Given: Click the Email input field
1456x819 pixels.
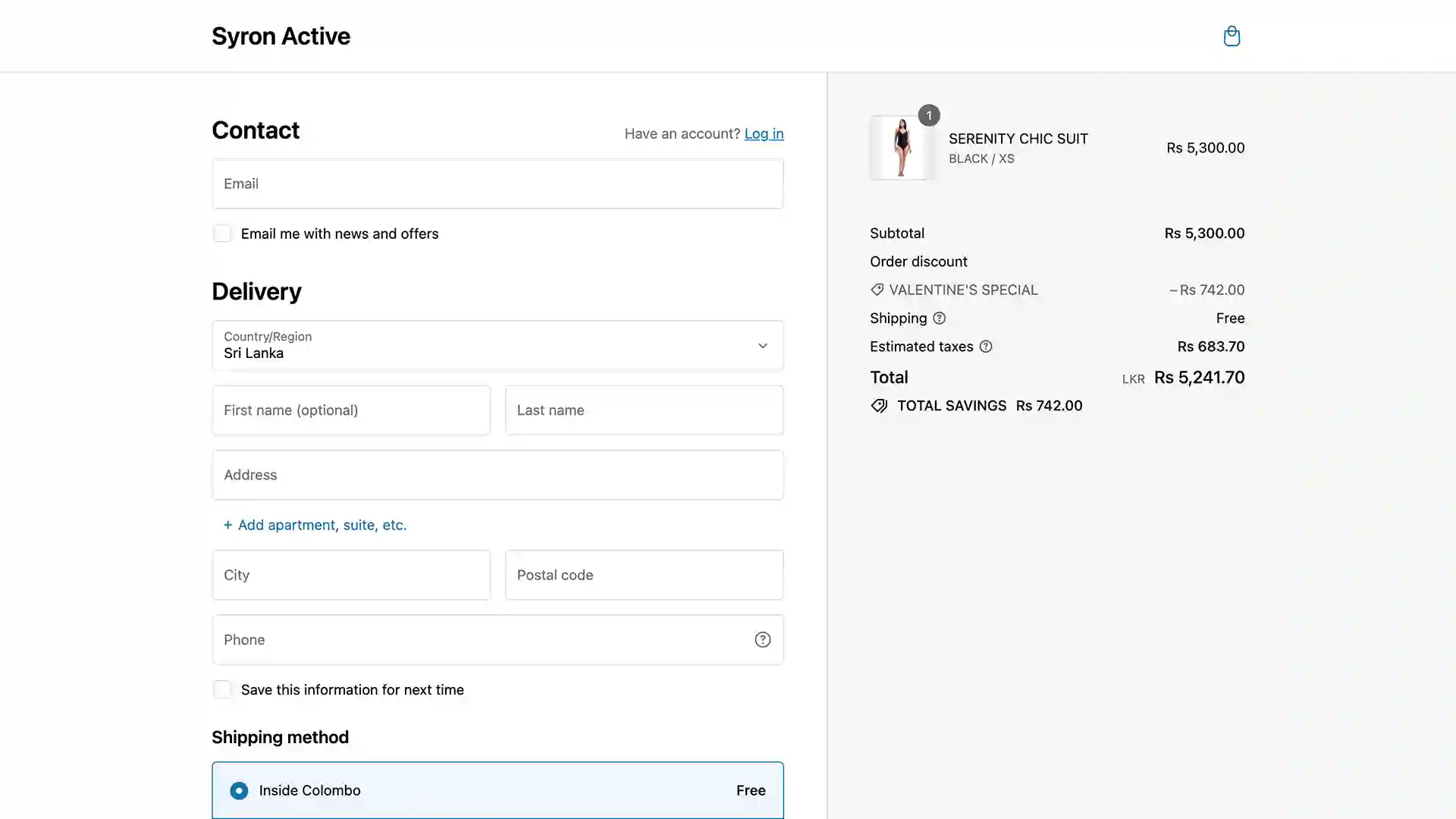Looking at the screenshot, I should pyautogui.click(x=497, y=183).
